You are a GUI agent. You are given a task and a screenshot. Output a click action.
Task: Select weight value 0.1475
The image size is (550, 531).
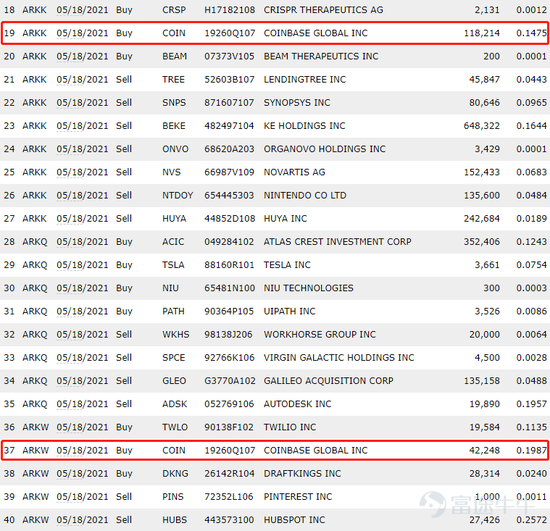coord(531,33)
